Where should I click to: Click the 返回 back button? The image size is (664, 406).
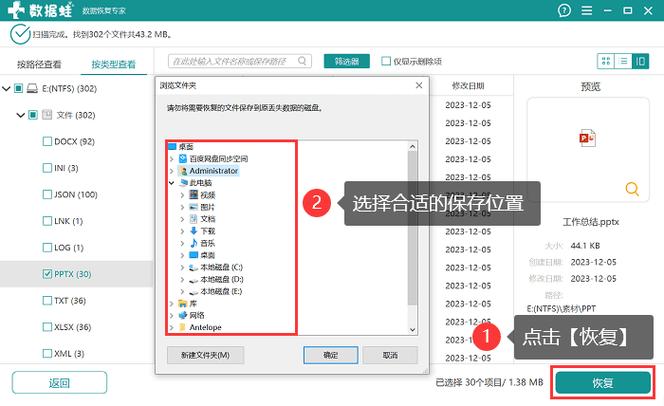59,383
